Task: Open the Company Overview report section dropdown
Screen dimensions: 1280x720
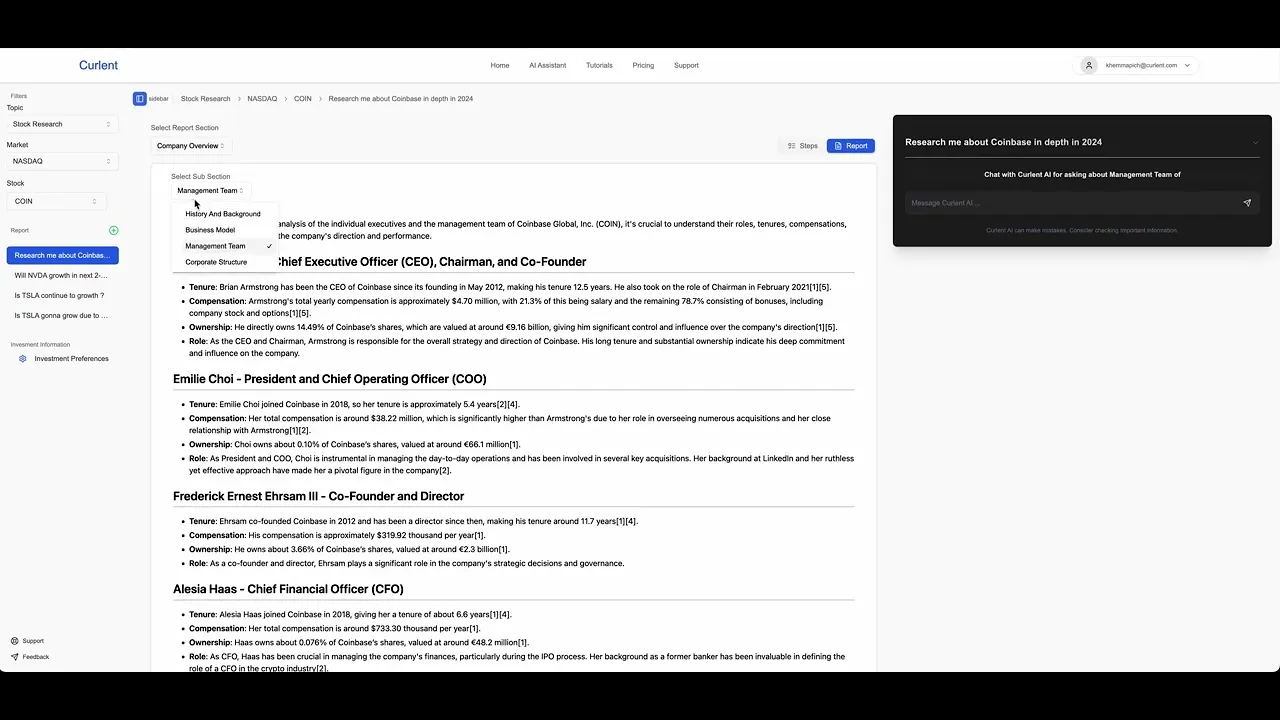Action: pos(189,145)
